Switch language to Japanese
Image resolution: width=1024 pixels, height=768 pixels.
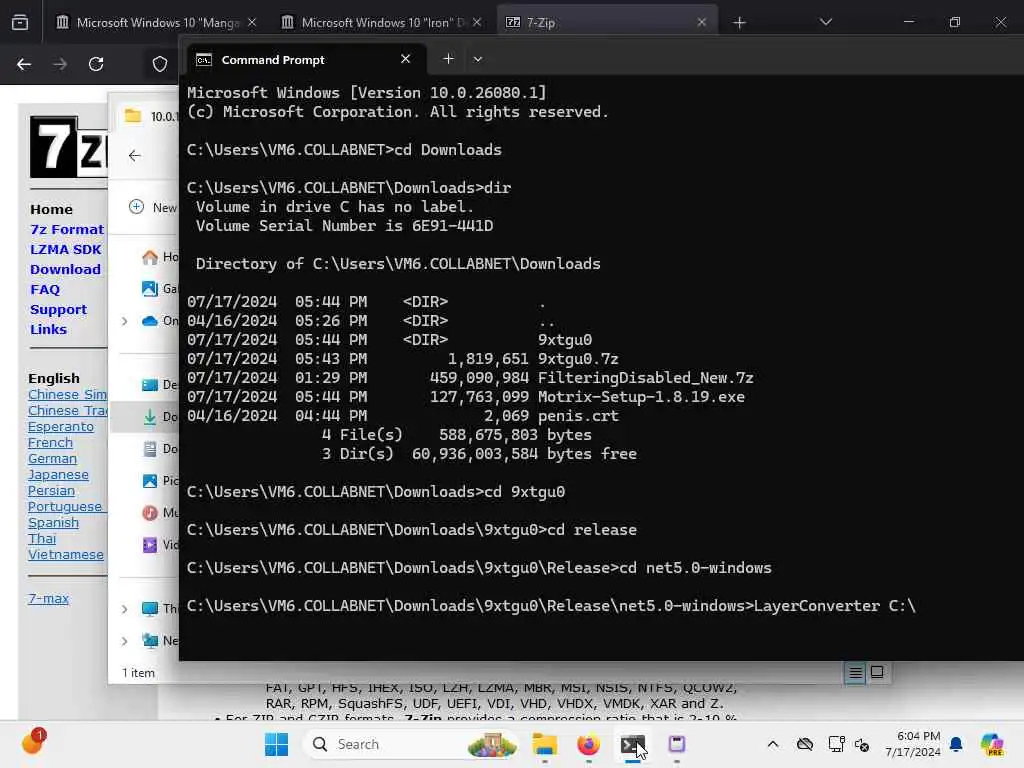pos(58,475)
